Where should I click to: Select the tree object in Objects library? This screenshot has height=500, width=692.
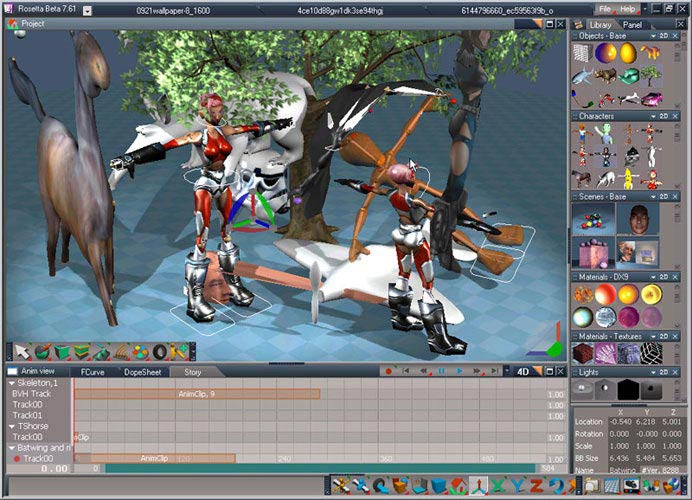(x=651, y=75)
